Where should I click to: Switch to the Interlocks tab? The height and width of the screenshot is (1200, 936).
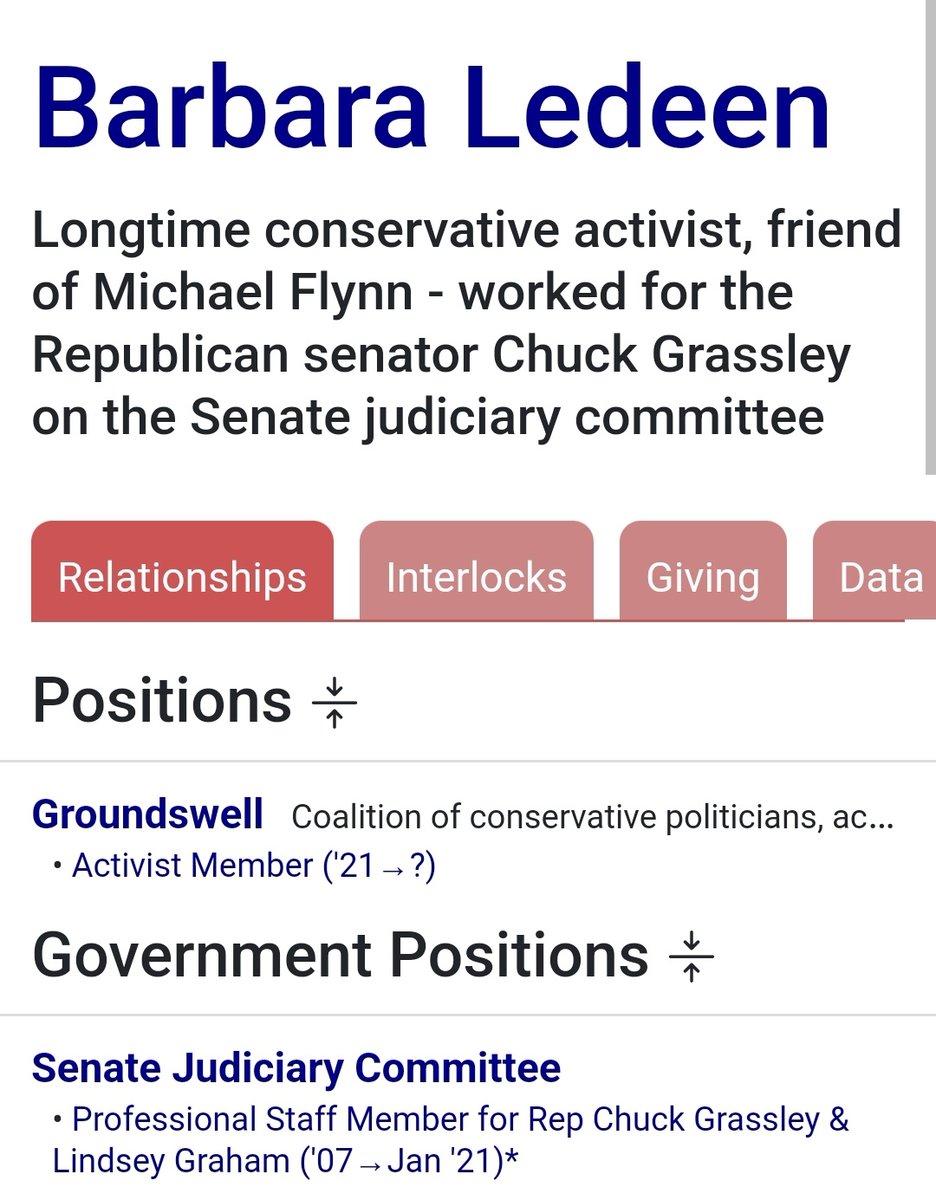pyautogui.click(x=476, y=577)
